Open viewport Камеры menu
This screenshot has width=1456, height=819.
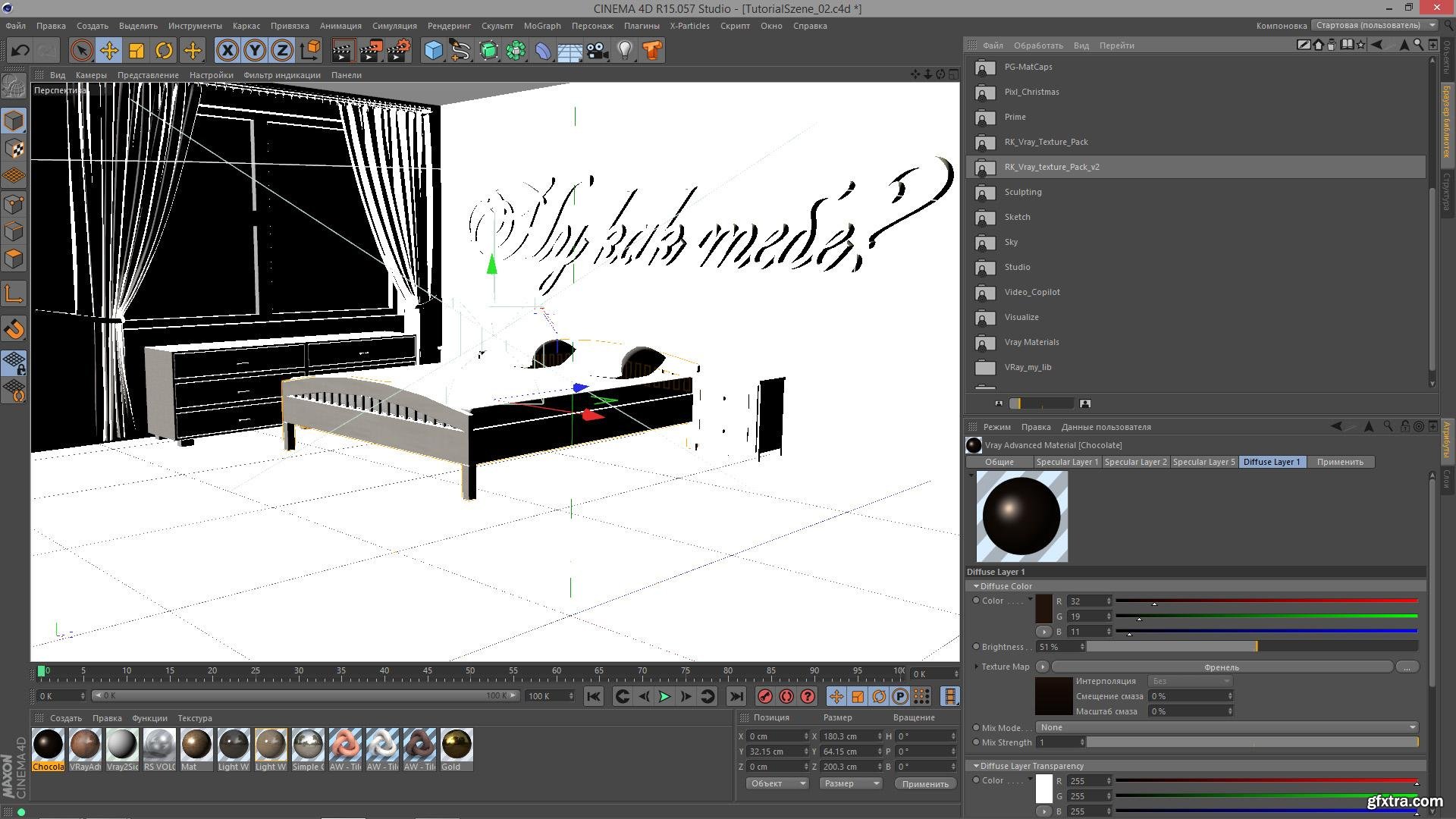point(91,75)
